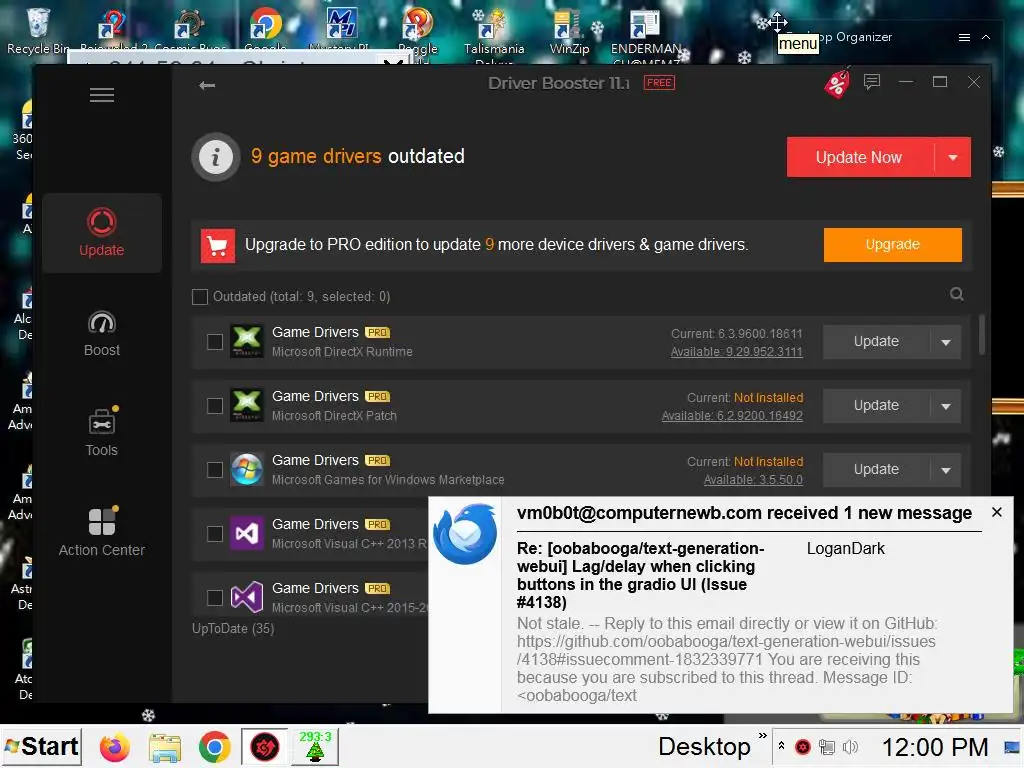
Task: Click the taskbar clock 12:00 PM
Action: (935, 747)
